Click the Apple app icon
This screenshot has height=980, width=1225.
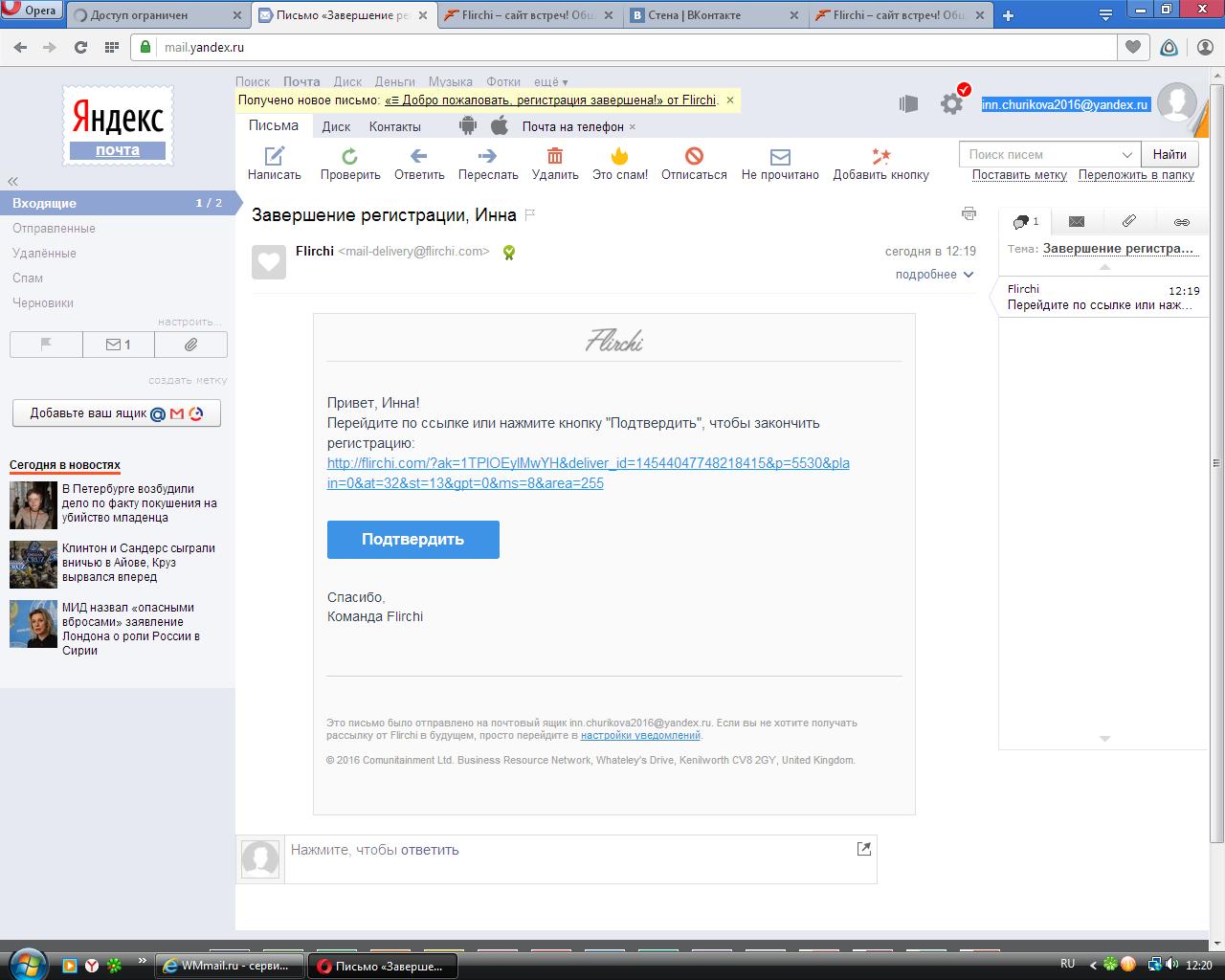[499, 125]
